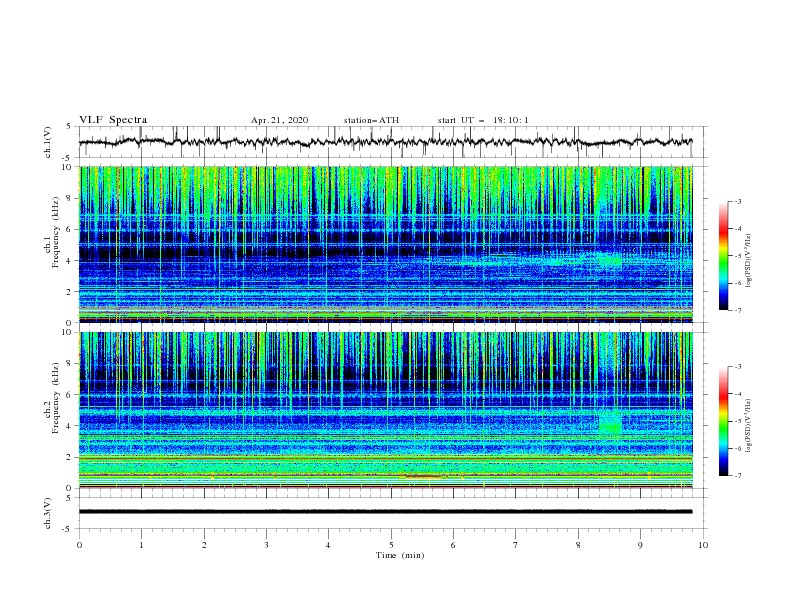Click the ch.2 spectrogram panel
The image size is (792, 612).
[x=386, y=410]
